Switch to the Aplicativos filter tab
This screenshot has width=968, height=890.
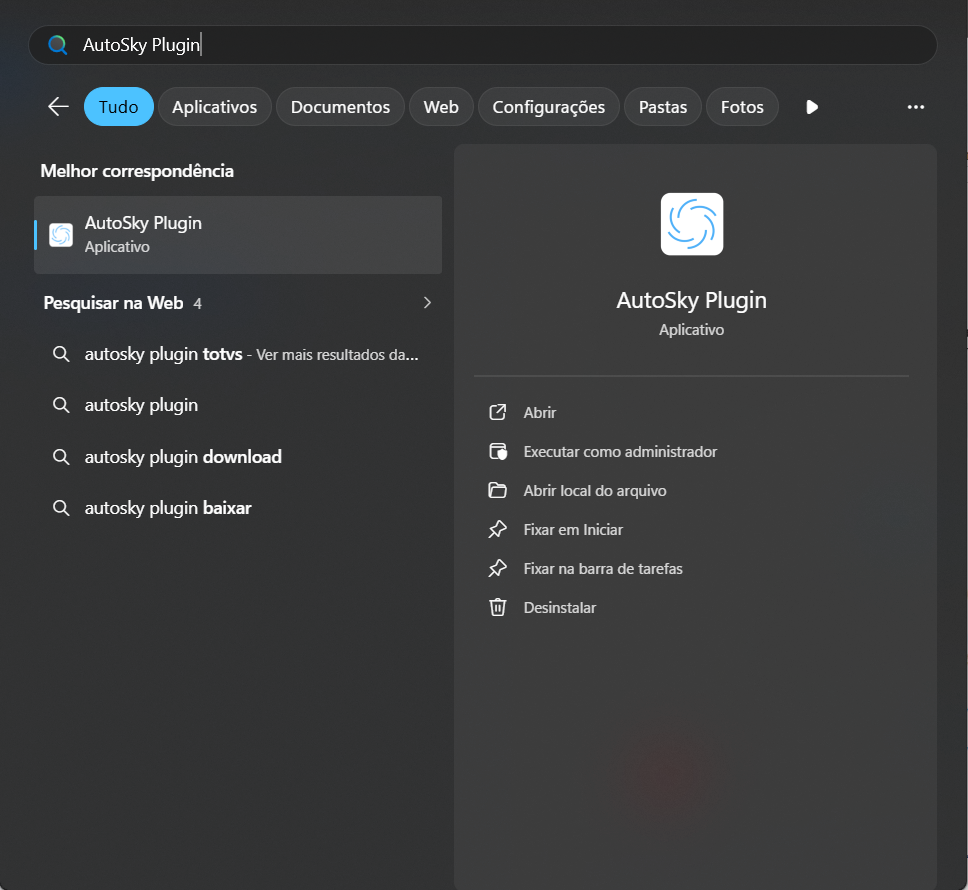click(x=214, y=107)
